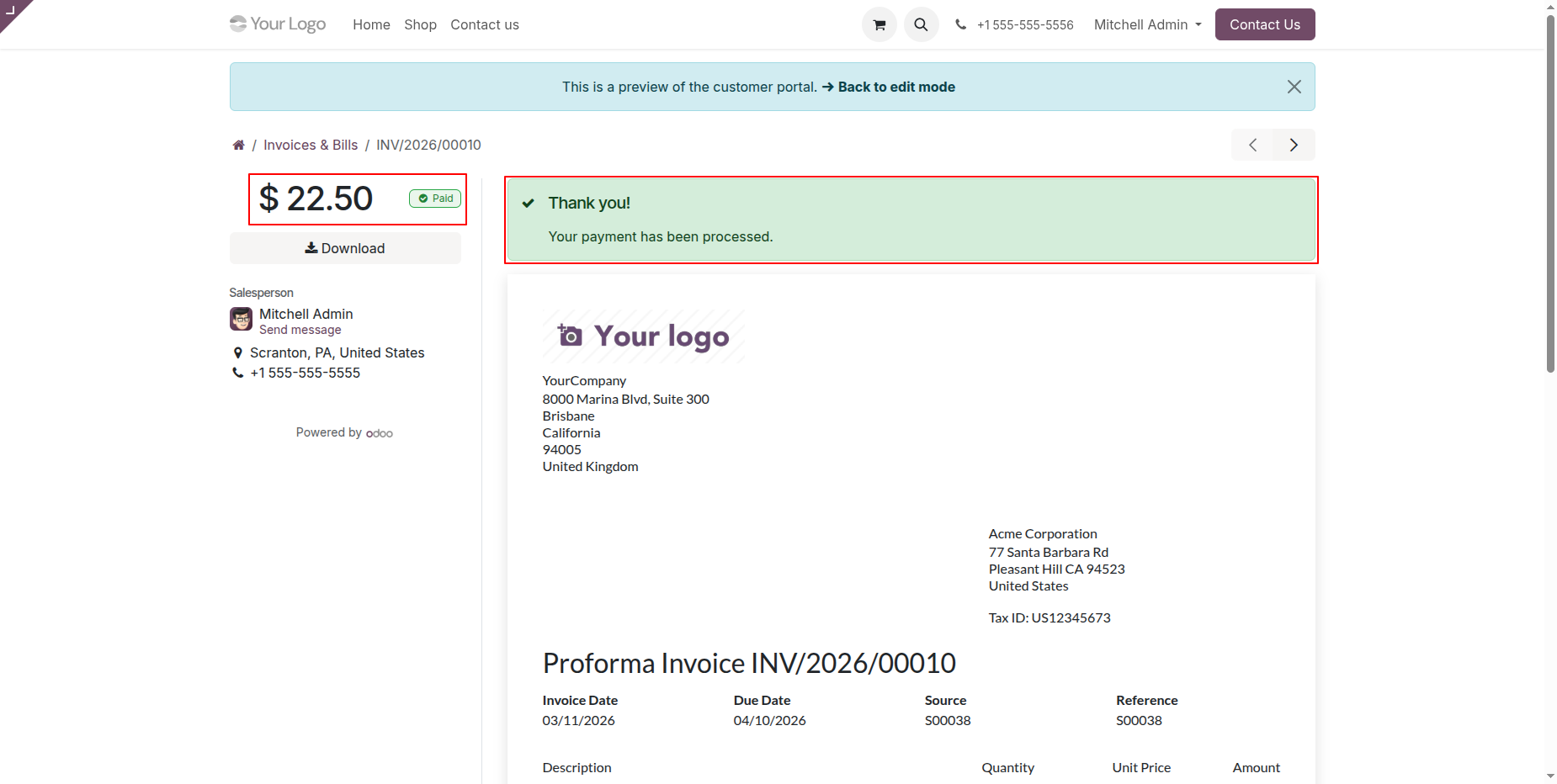Image resolution: width=1557 pixels, height=784 pixels.
Task: Open the Shop menu item
Action: [420, 25]
